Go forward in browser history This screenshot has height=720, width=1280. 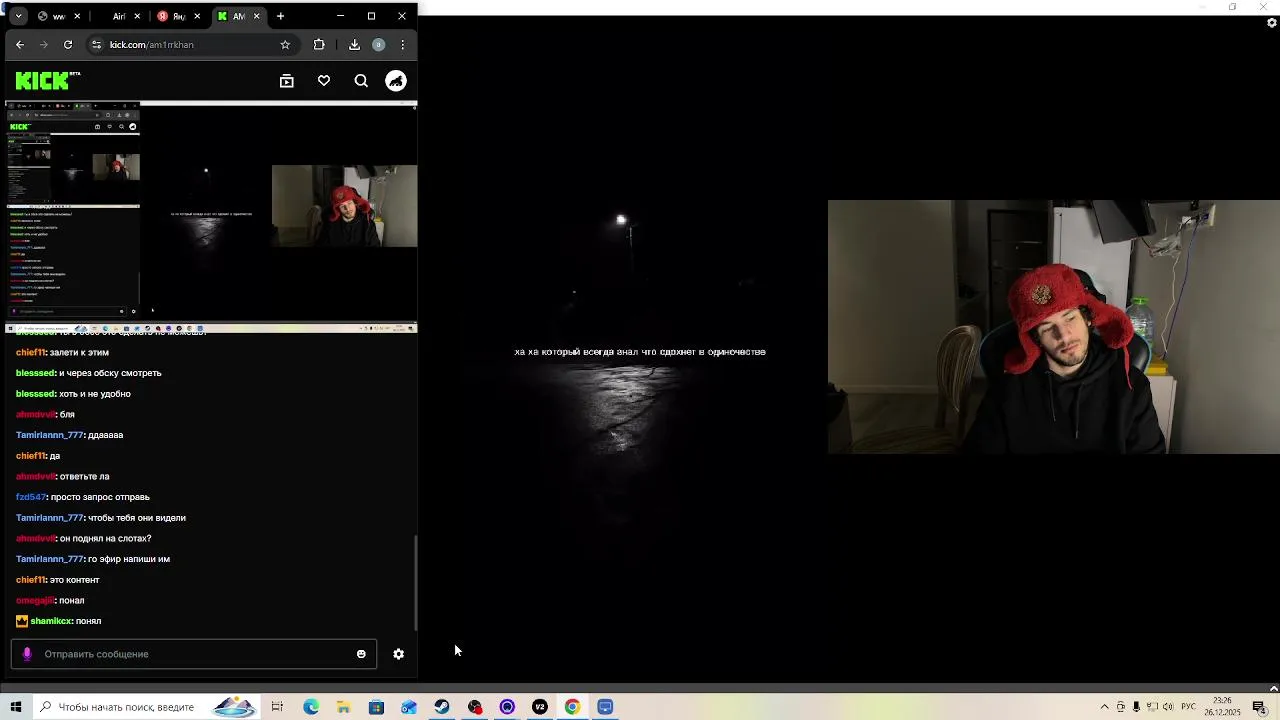click(44, 44)
